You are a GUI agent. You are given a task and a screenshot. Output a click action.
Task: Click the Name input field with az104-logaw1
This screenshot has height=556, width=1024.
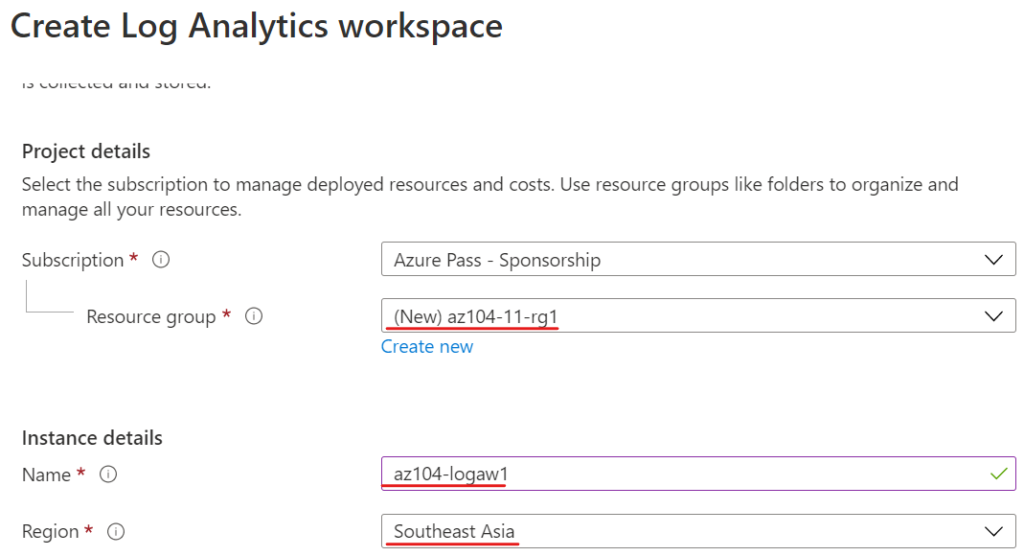coord(698,474)
